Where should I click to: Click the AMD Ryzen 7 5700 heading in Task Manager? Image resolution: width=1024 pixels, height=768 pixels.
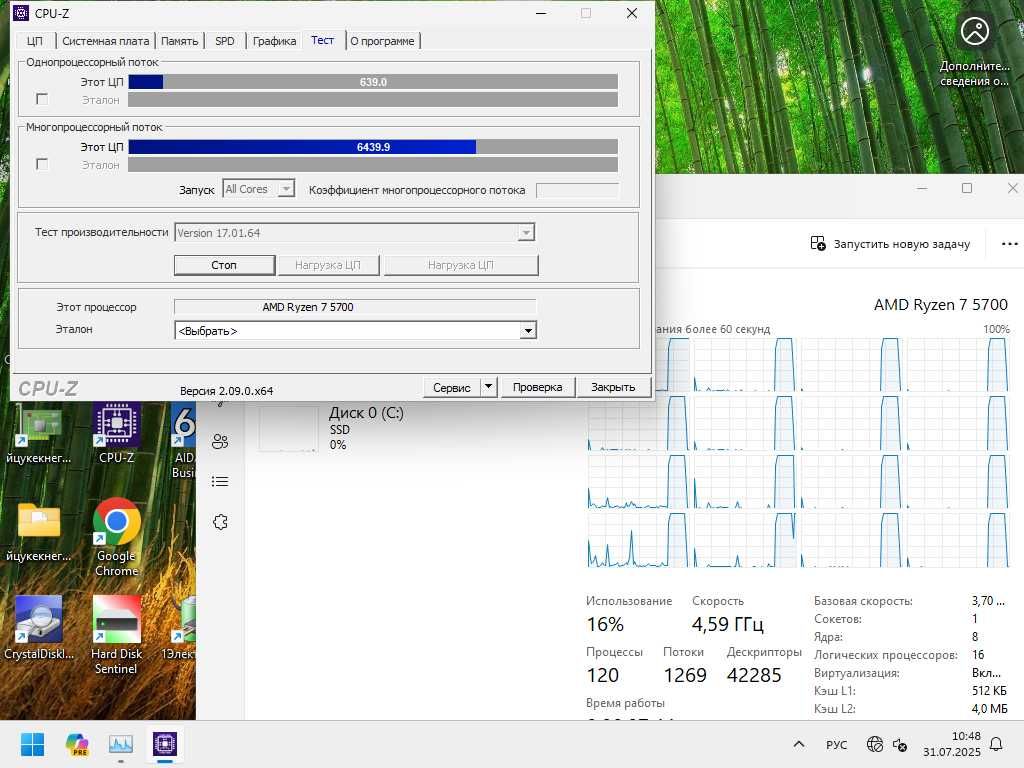(x=940, y=304)
